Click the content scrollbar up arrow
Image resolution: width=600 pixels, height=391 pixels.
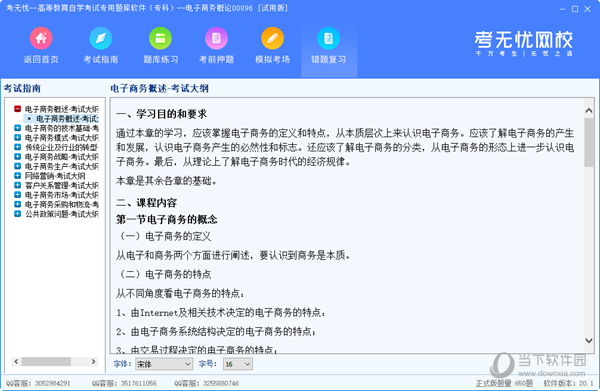[x=589, y=111]
